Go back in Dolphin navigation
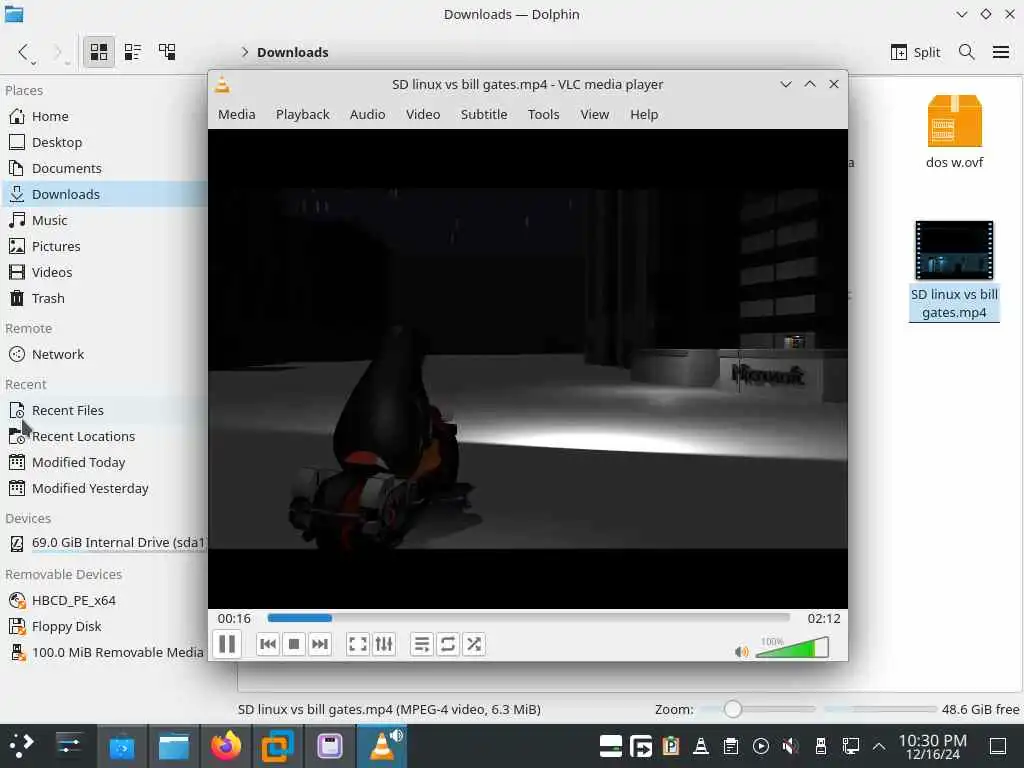The image size is (1024, 768). (24, 52)
